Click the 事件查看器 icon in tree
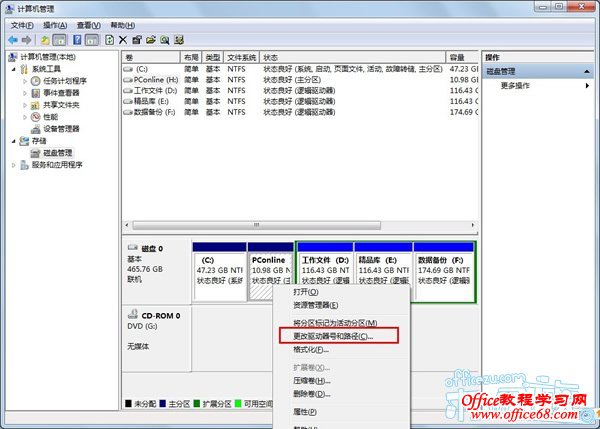 35,93
